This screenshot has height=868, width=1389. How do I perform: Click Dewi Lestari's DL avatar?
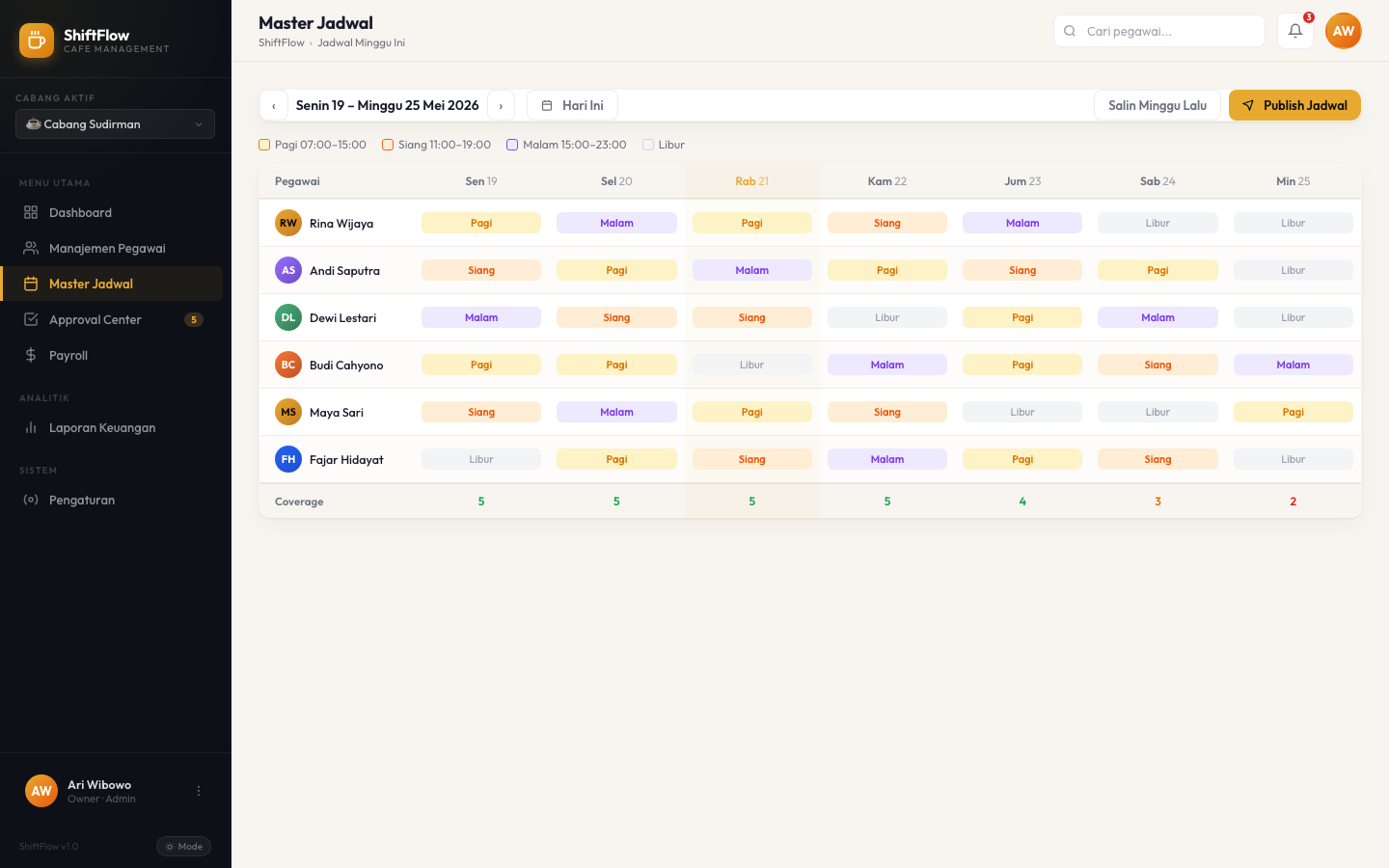(x=288, y=317)
